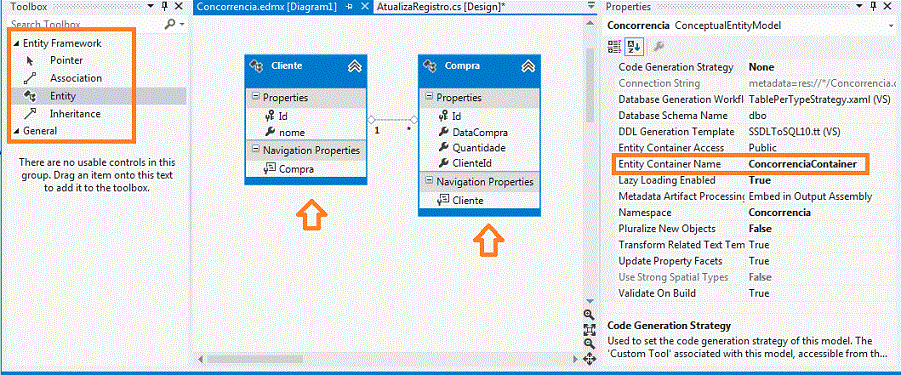Select Compra navigation property in Cliente entity

(x=296, y=169)
